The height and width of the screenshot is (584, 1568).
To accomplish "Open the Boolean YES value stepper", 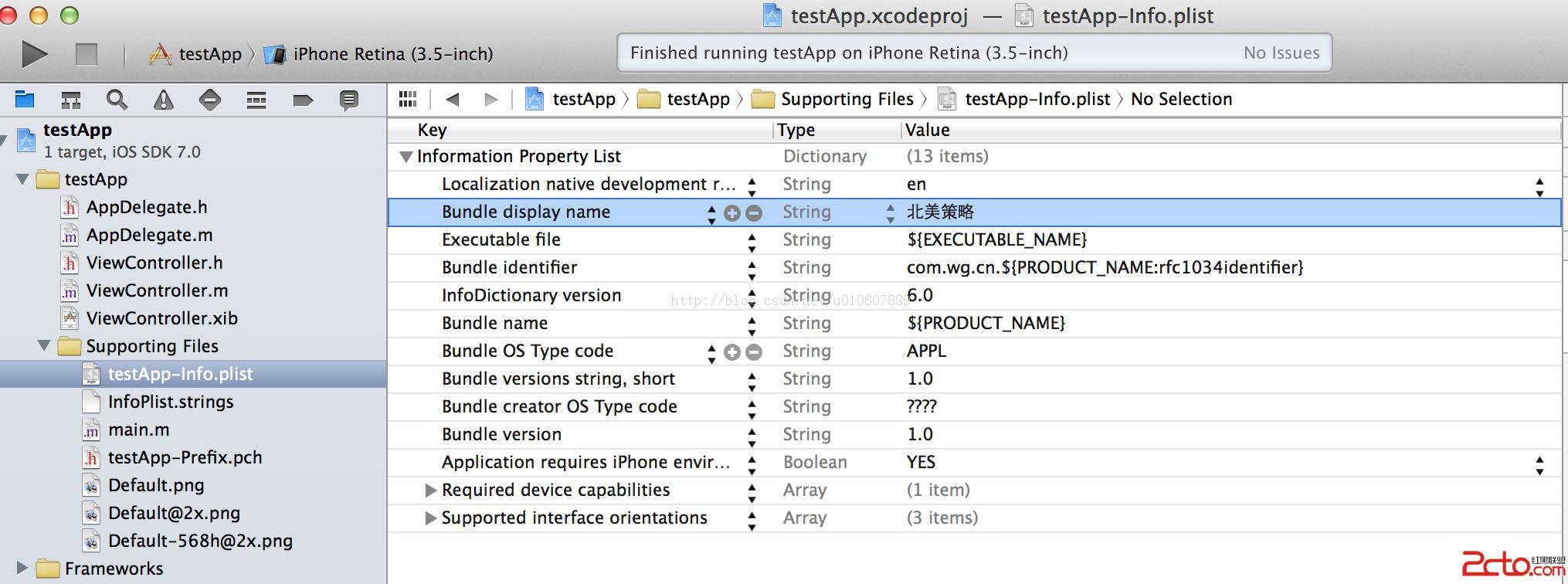I will click(x=1539, y=463).
